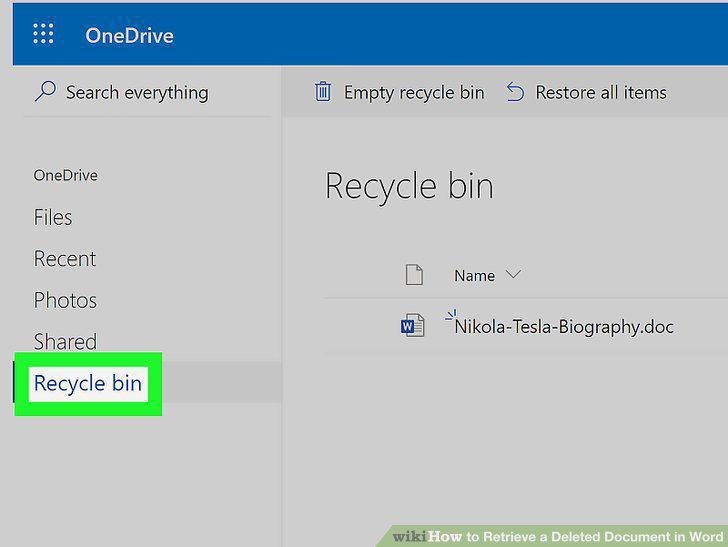Click the Recycle bin page heading
Image resolution: width=728 pixels, height=547 pixels.
pyautogui.click(x=409, y=186)
